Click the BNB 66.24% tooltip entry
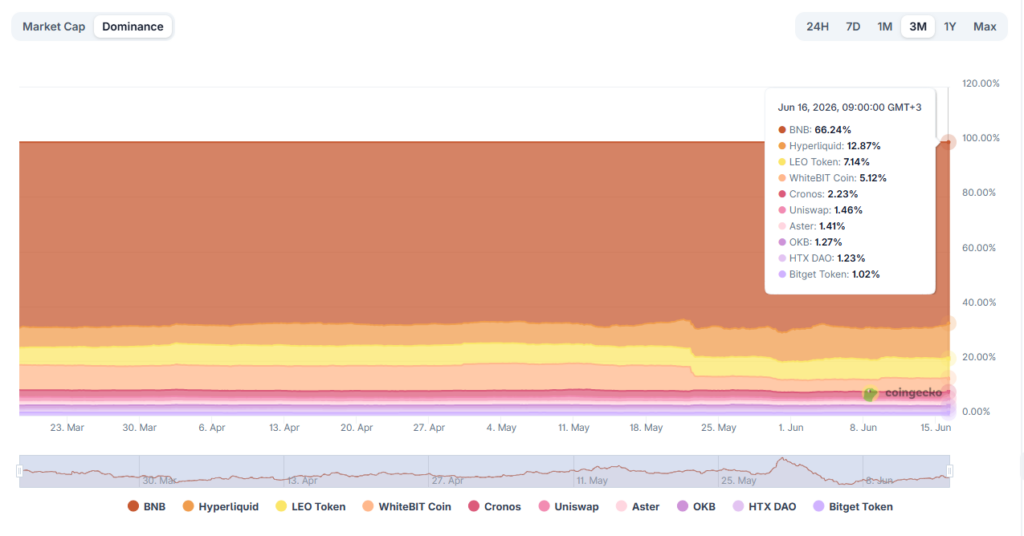The width and height of the screenshot is (1024, 536). (x=814, y=130)
